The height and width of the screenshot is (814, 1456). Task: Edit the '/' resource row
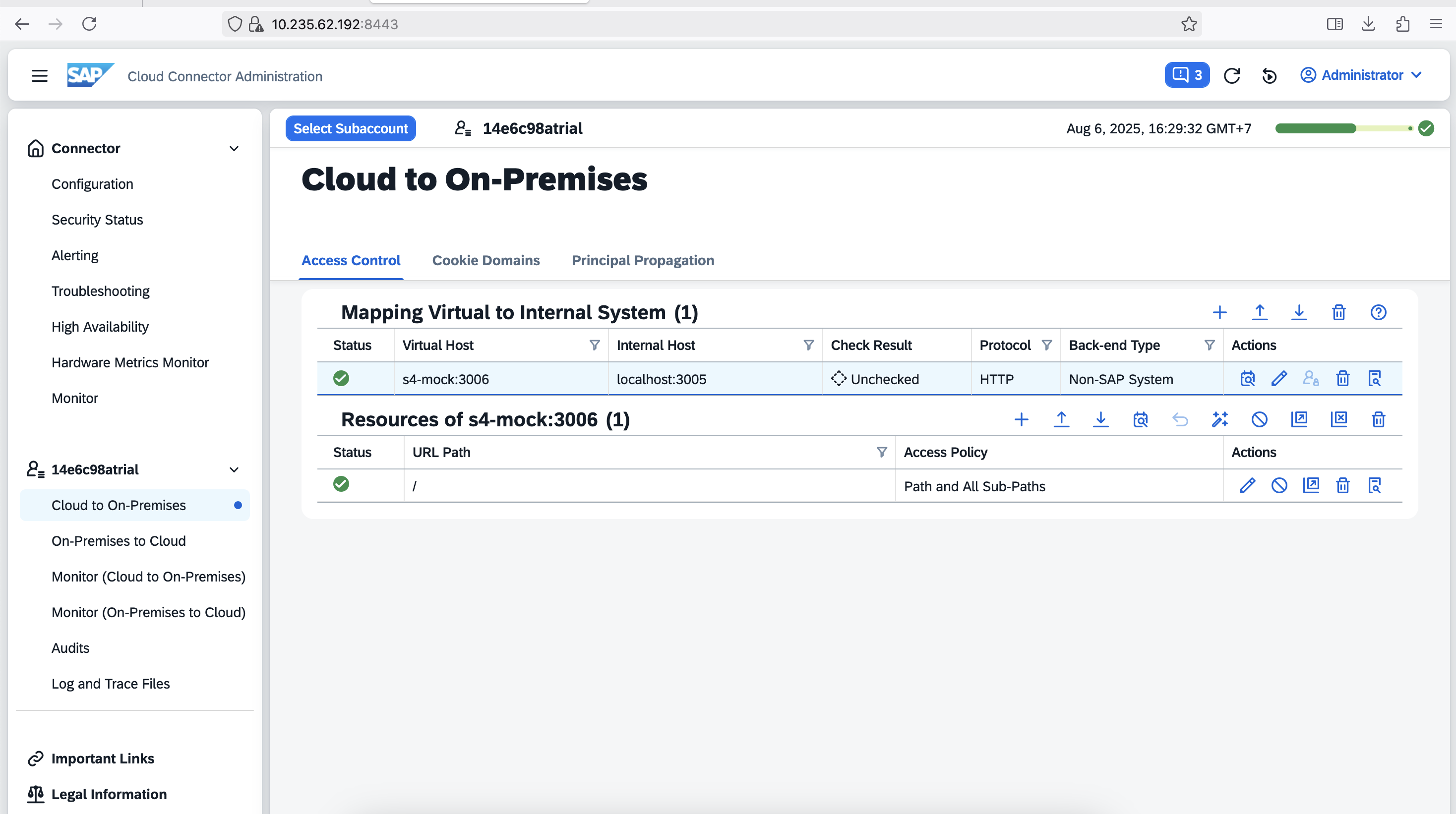(1247, 486)
